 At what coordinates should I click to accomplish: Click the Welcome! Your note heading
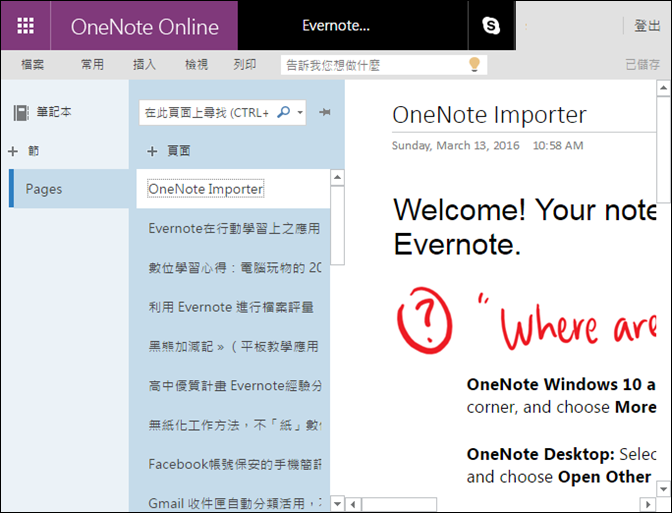coord(525,227)
